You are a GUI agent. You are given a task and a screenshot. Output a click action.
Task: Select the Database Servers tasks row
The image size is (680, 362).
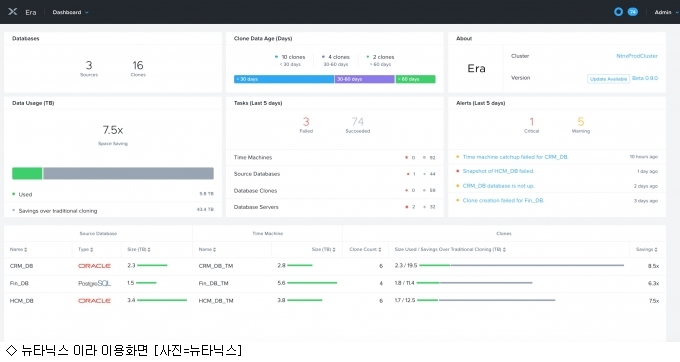[334, 207]
